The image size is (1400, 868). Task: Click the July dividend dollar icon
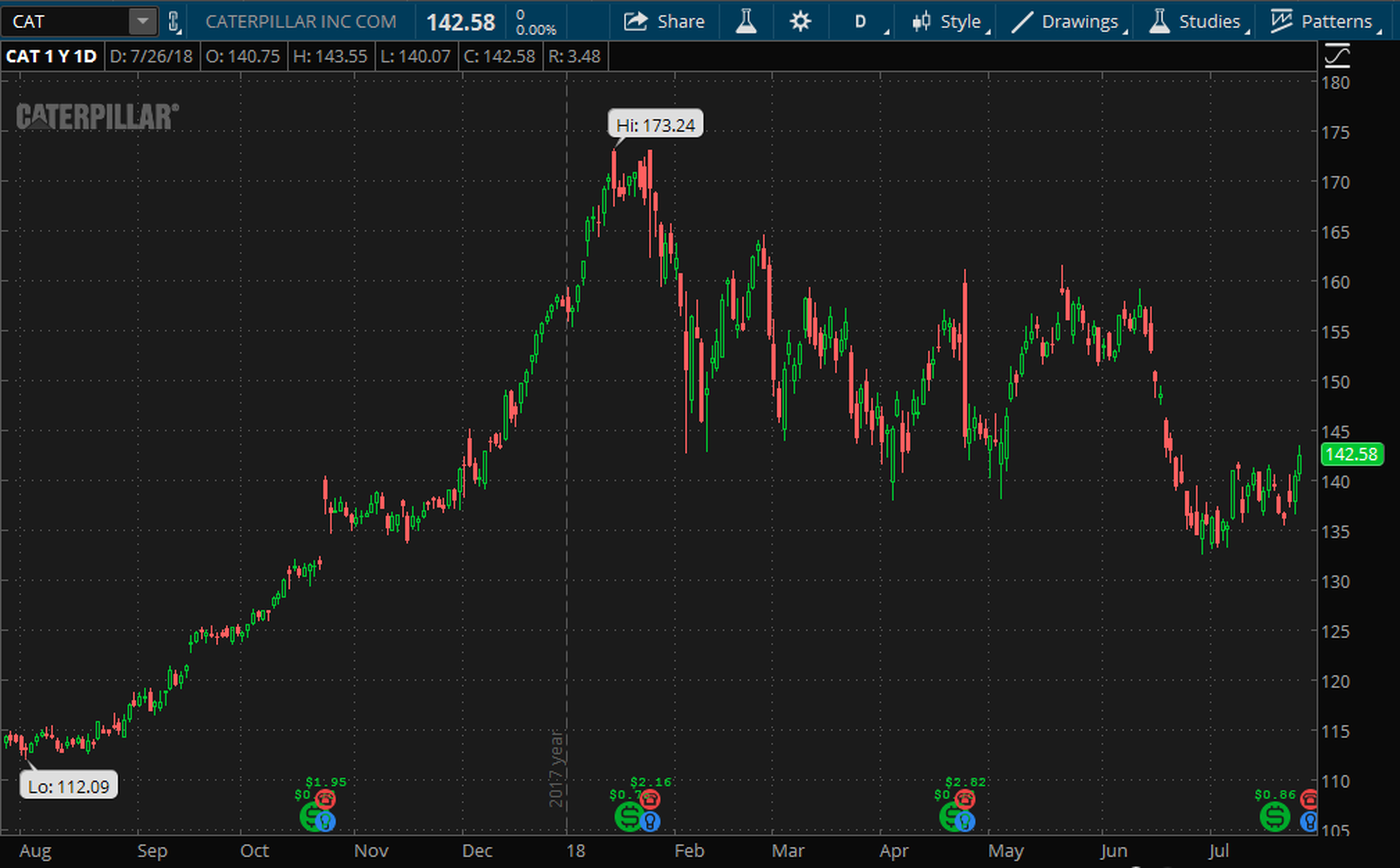click(x=1274, y=817)
